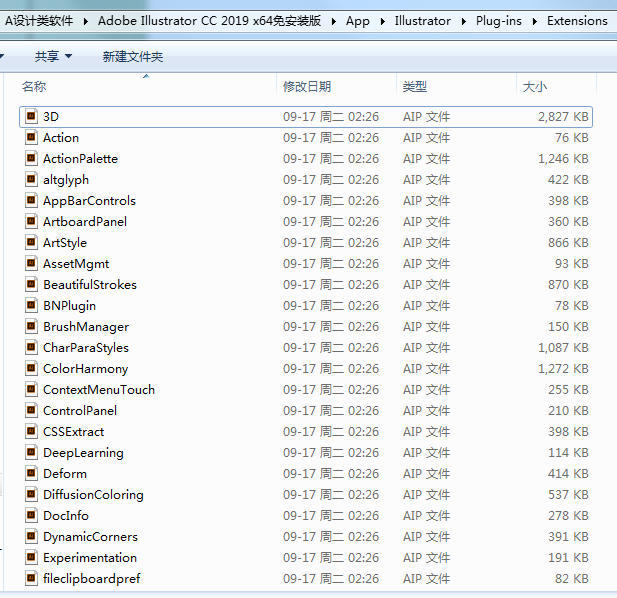Click the date in the DocInfo row
617x598 pixels.
(x=331, y=515)
